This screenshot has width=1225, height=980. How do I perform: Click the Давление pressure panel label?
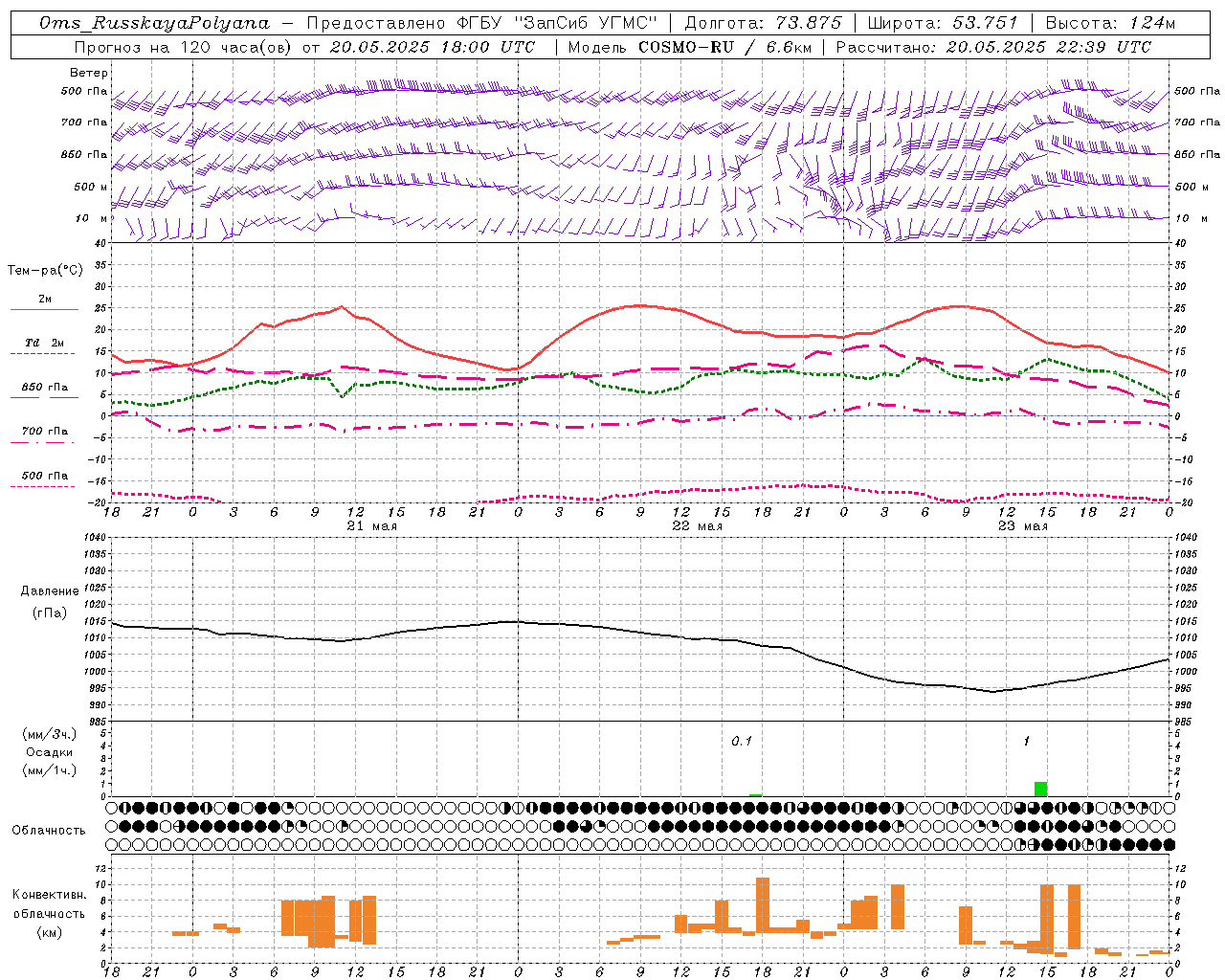click(50, 591)
